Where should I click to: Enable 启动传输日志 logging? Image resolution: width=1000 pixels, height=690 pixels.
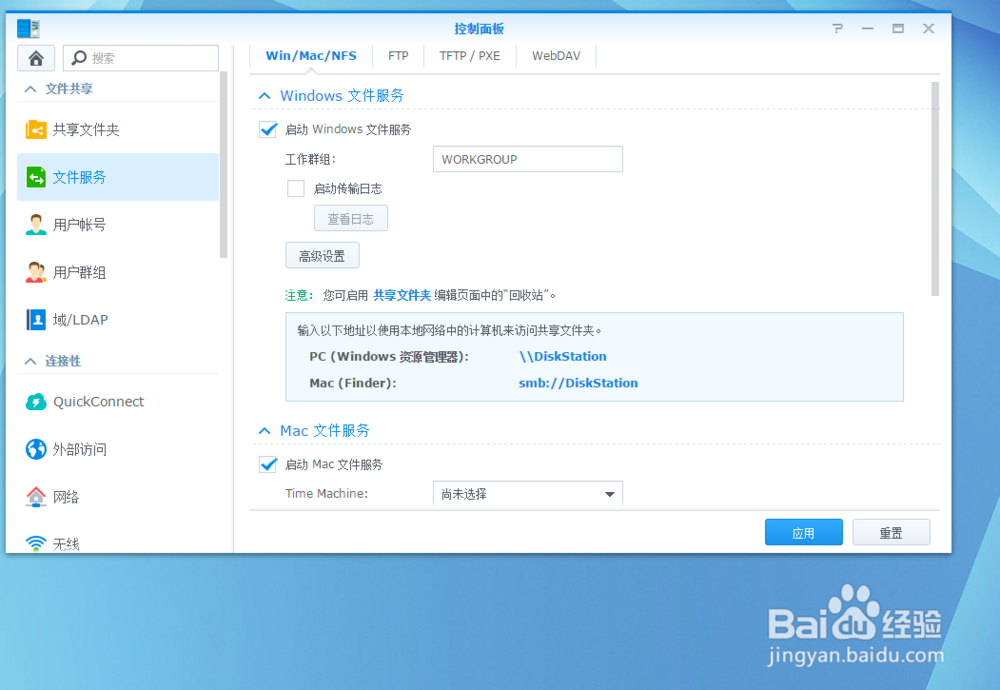(x=295, y=188)
